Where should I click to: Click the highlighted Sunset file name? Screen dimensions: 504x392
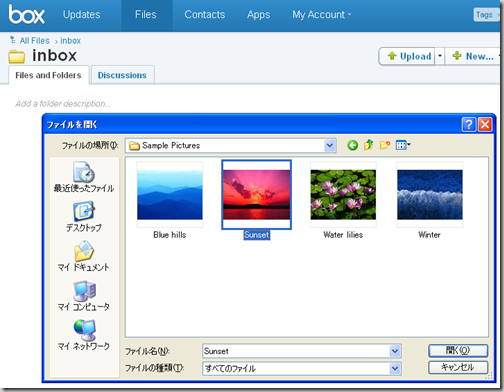click(256, 235)
